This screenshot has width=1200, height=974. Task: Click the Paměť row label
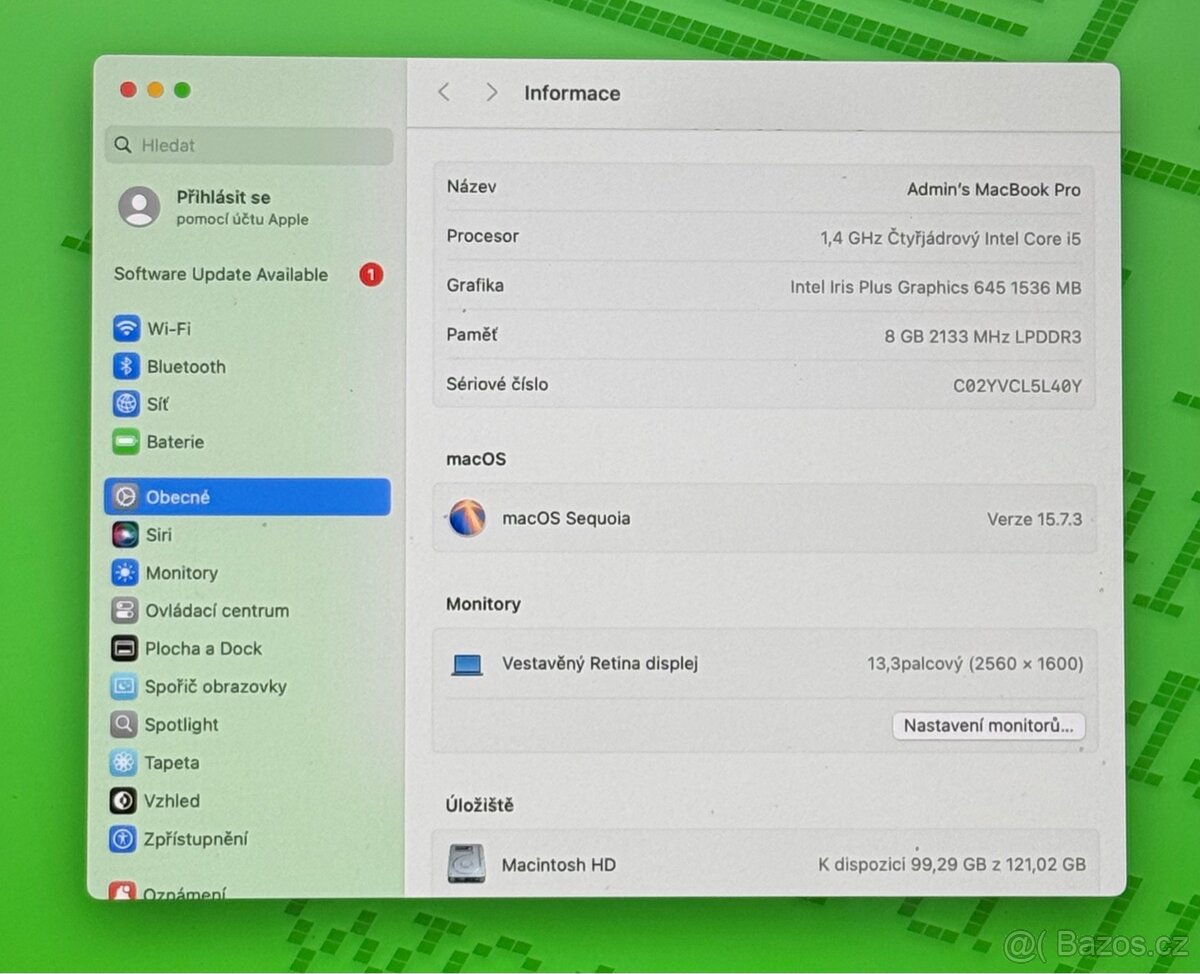[x=472, y=334]
